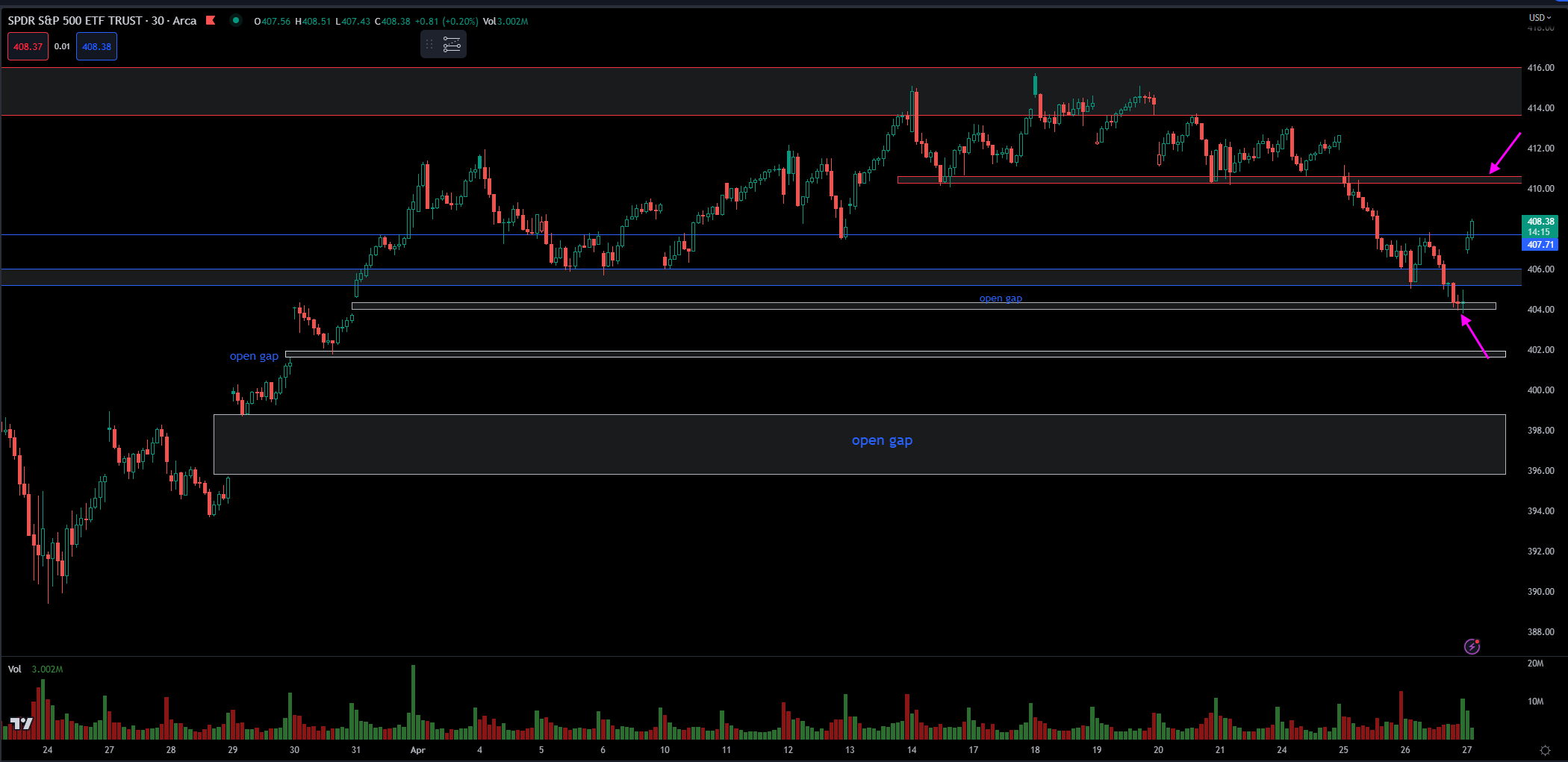Click the 414.00 price axis label
The height and width of the screenshot is (762, 1568).
point(1540,108)
